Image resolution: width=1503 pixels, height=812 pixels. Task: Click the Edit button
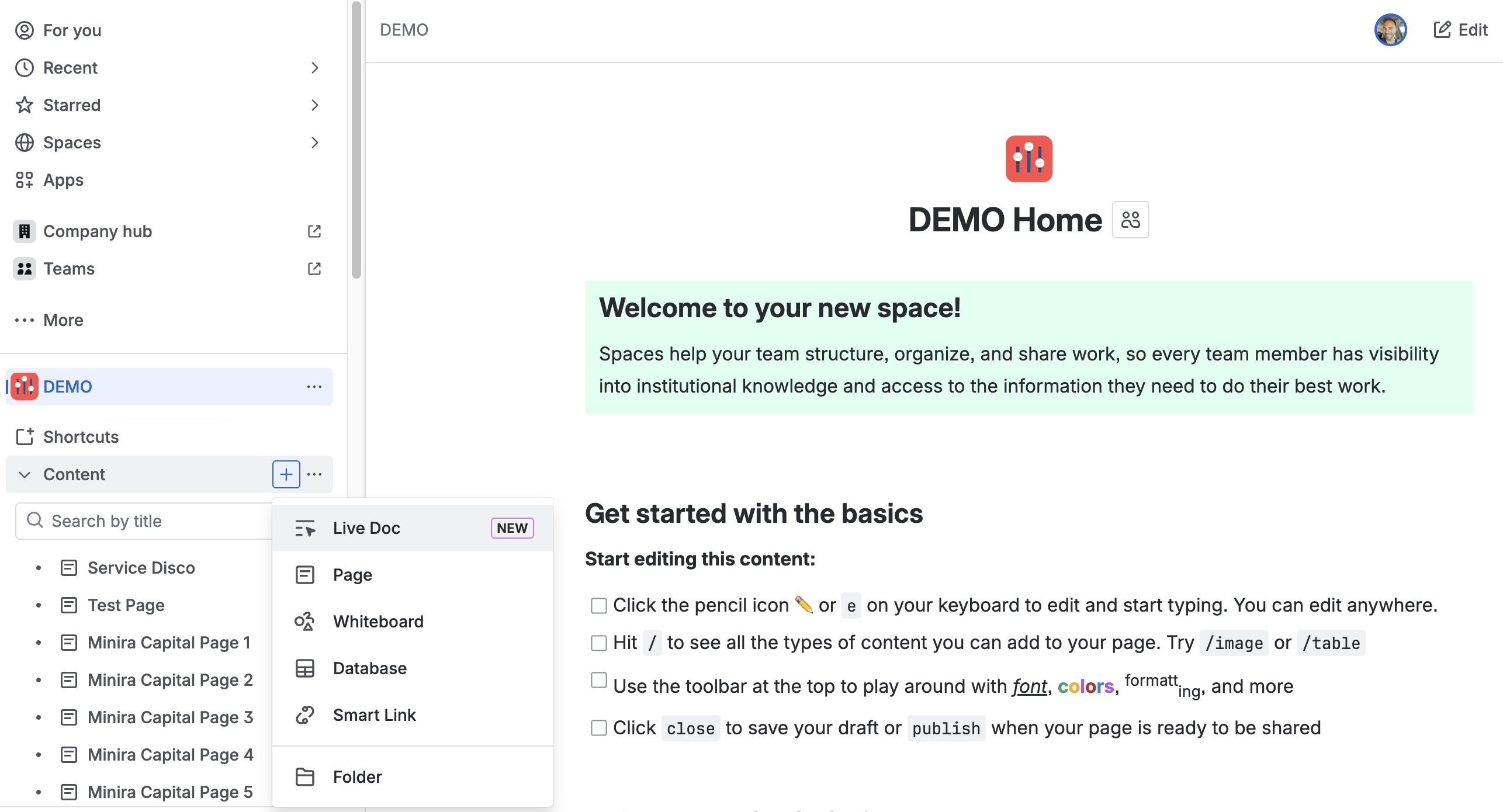tap(1460, 29)
